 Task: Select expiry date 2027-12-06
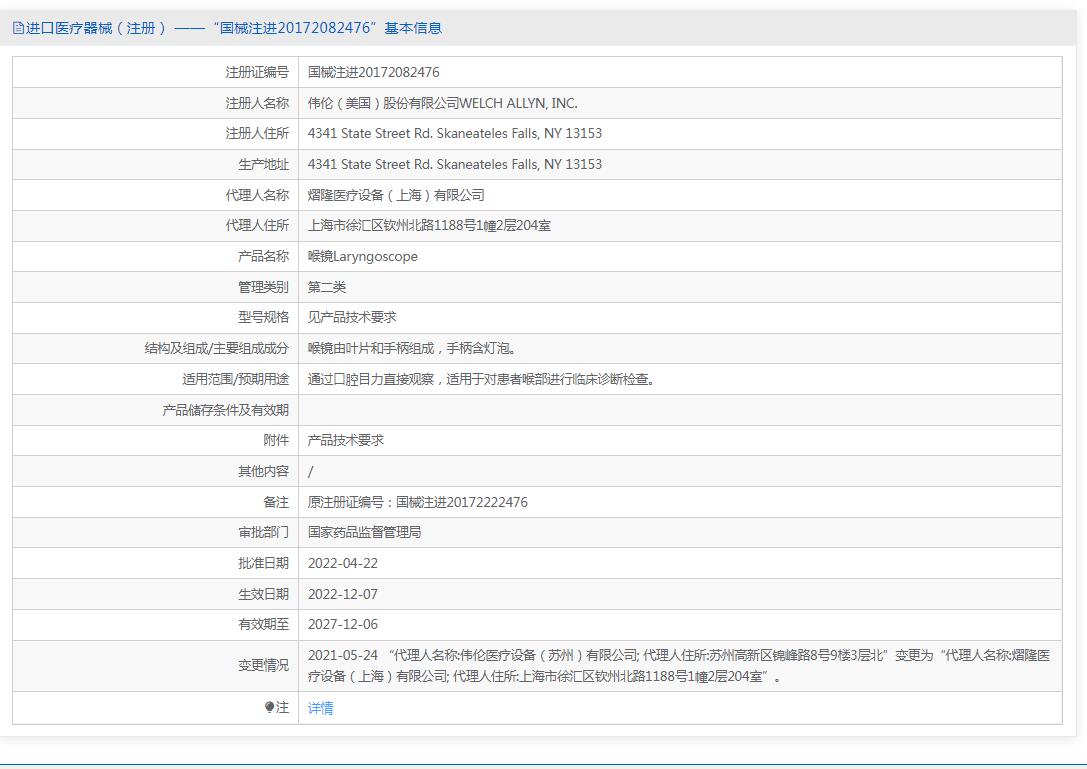point(343,624)
